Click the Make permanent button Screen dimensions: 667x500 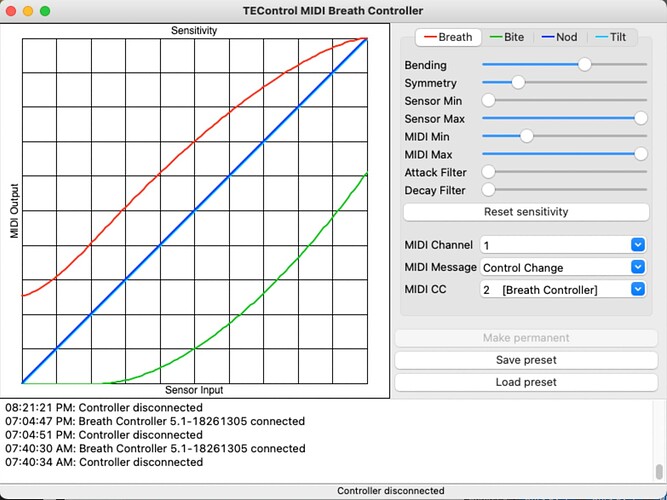(x=526, y=338)
